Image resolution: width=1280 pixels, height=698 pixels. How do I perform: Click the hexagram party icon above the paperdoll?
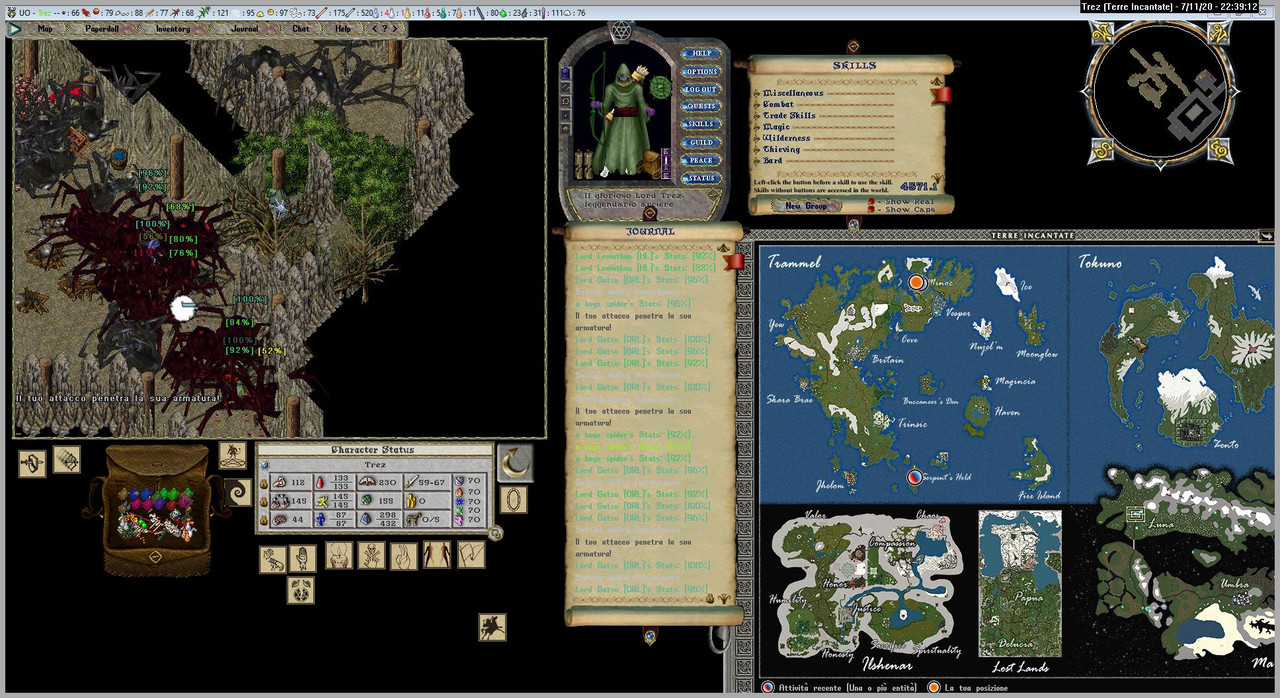[x=621, y=30]
